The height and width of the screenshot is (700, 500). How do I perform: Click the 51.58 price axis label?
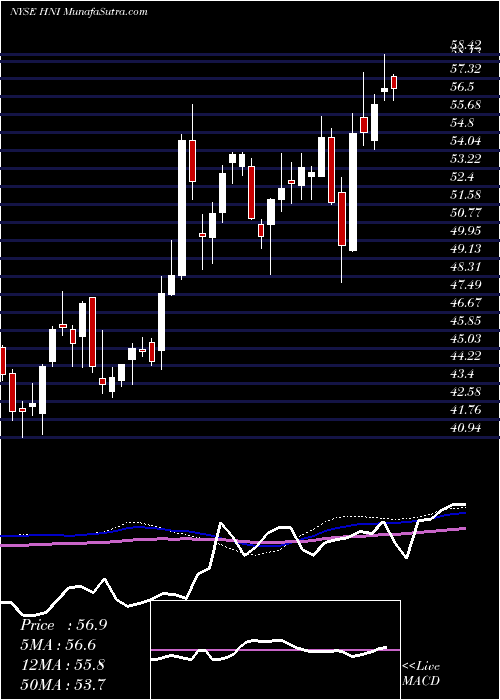[466, 195]
